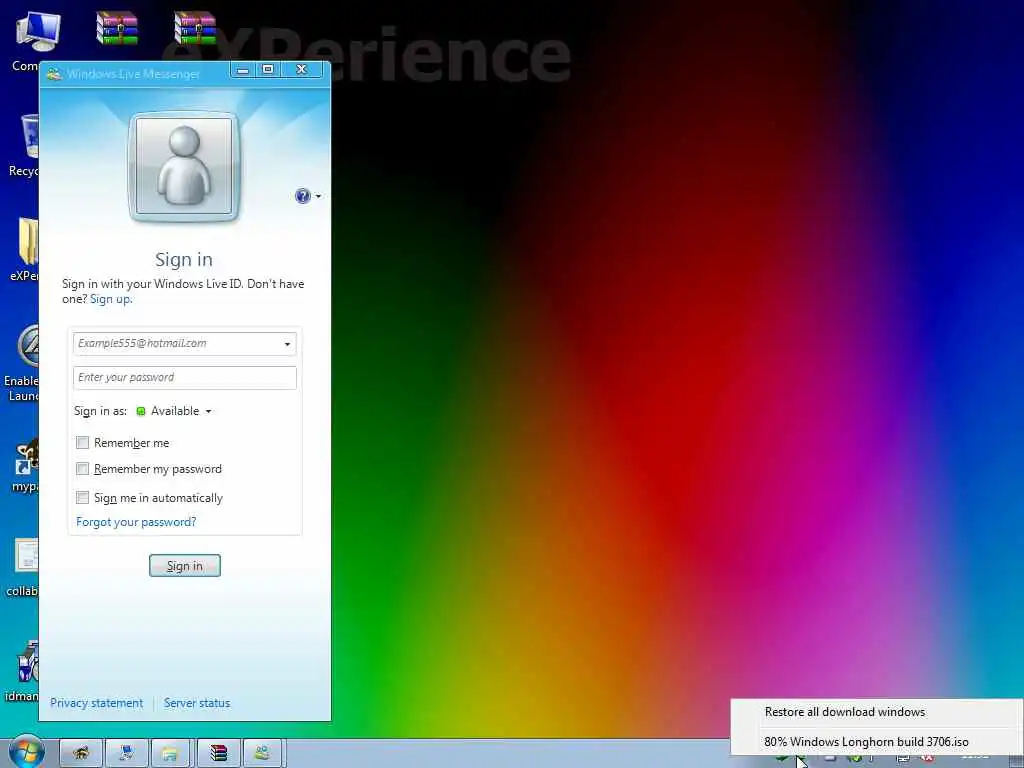The image size is (1024, 768).
Task: Select the second WinRAR archive desktop icon
Action: [x=195, y=28]
